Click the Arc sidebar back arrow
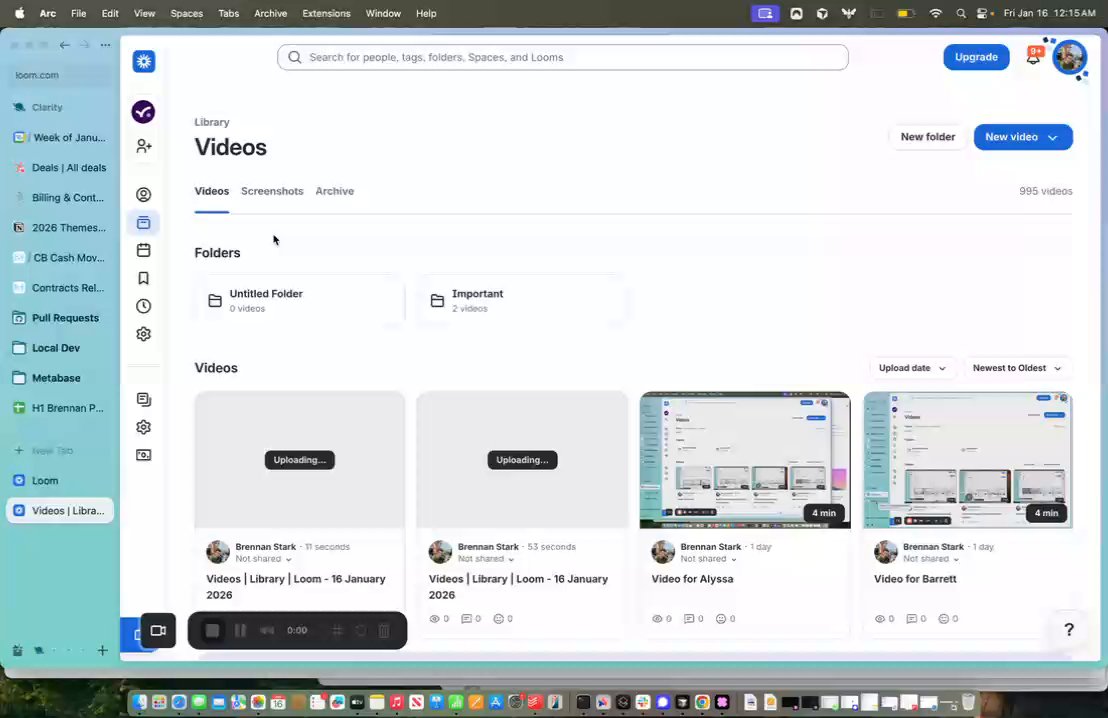 65,45
